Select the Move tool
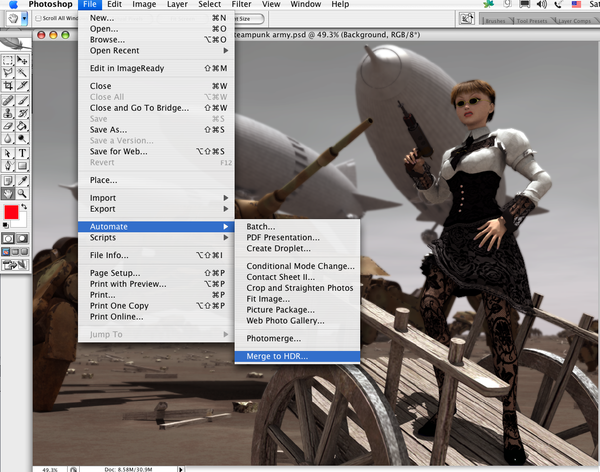The height and width of the screenshot is (472, 600). pyautogui.click(x=22, y=60)
